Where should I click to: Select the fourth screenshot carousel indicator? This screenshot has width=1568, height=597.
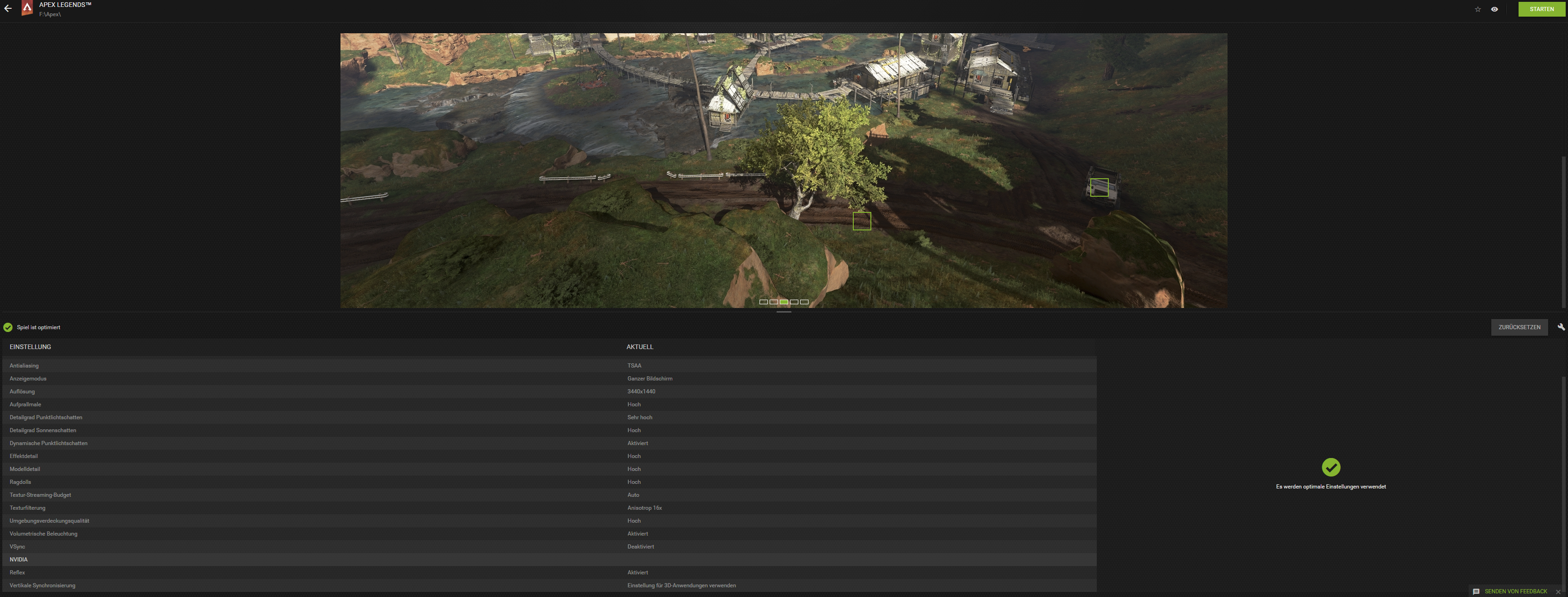[794, 302]
